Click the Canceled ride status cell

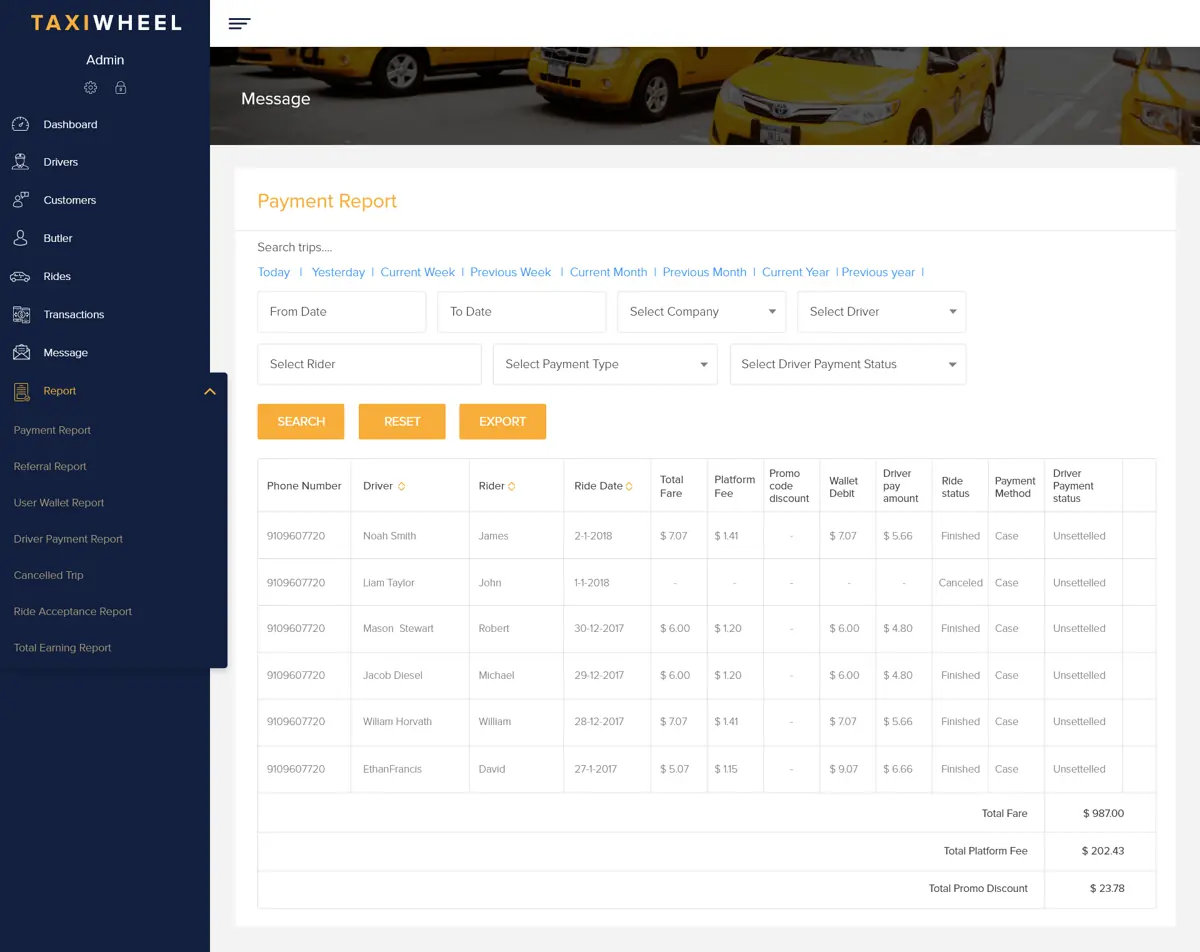960,583
